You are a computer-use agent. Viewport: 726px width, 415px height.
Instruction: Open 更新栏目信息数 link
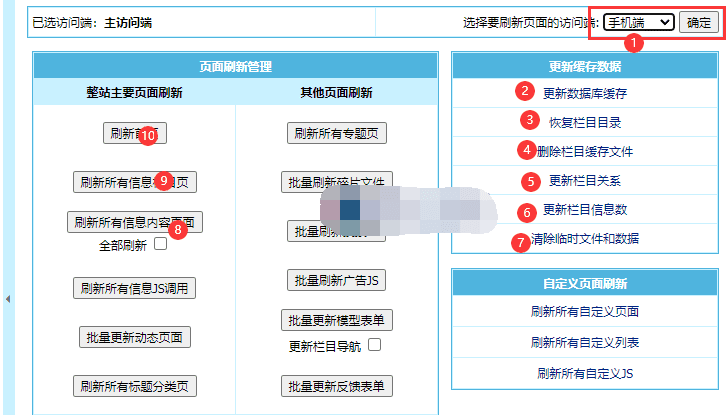click(585, 210)
